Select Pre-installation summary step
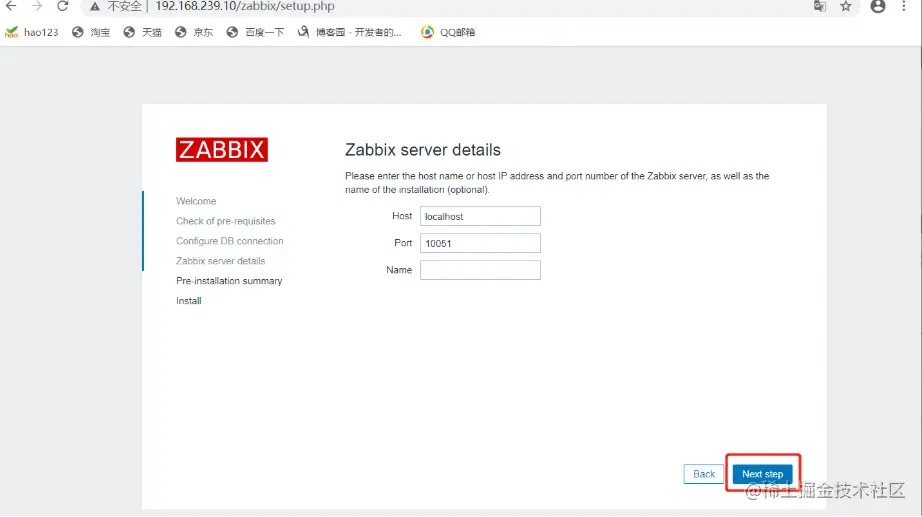 point(229,281)
